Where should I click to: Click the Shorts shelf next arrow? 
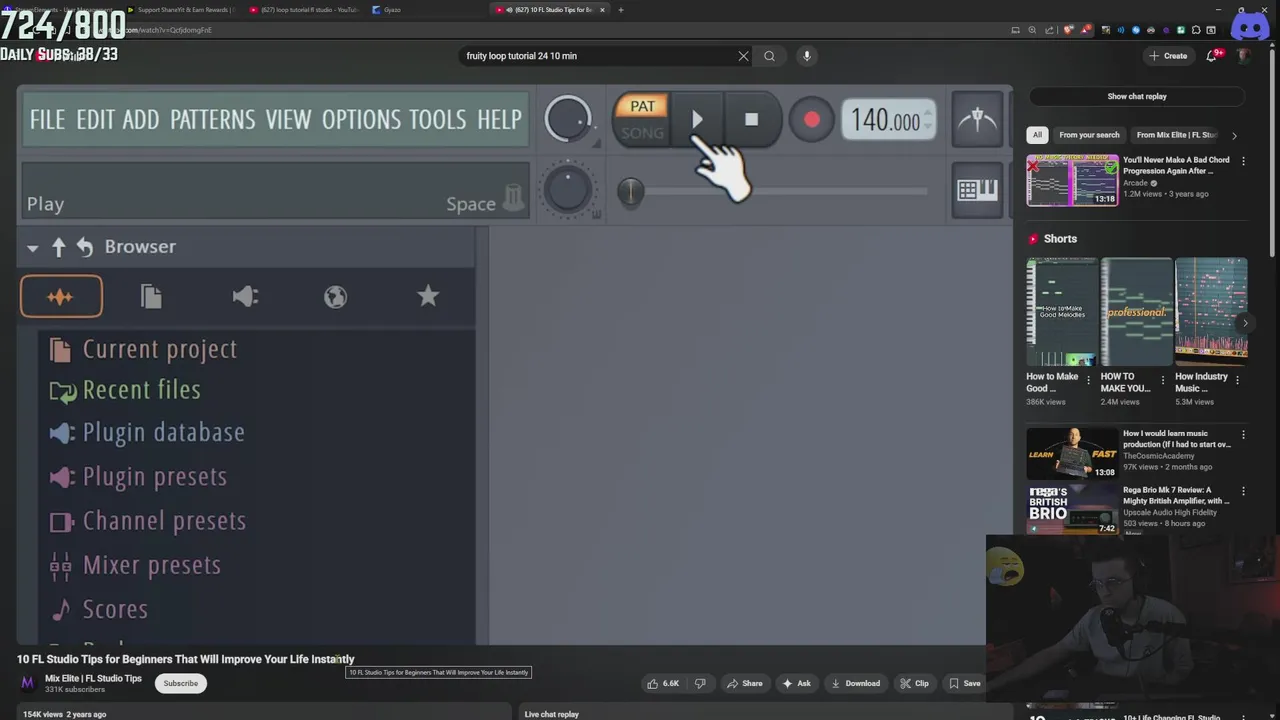click(x=1245, y=323)
